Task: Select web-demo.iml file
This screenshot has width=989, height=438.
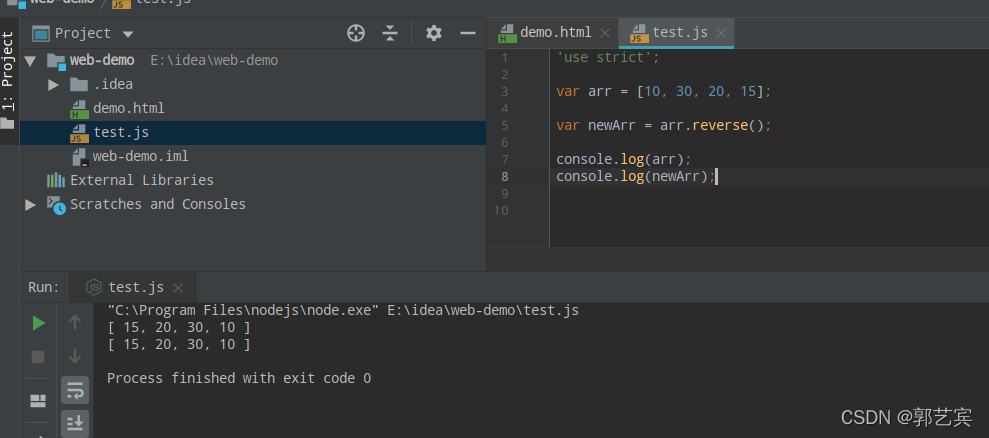Action: [140, 157]
